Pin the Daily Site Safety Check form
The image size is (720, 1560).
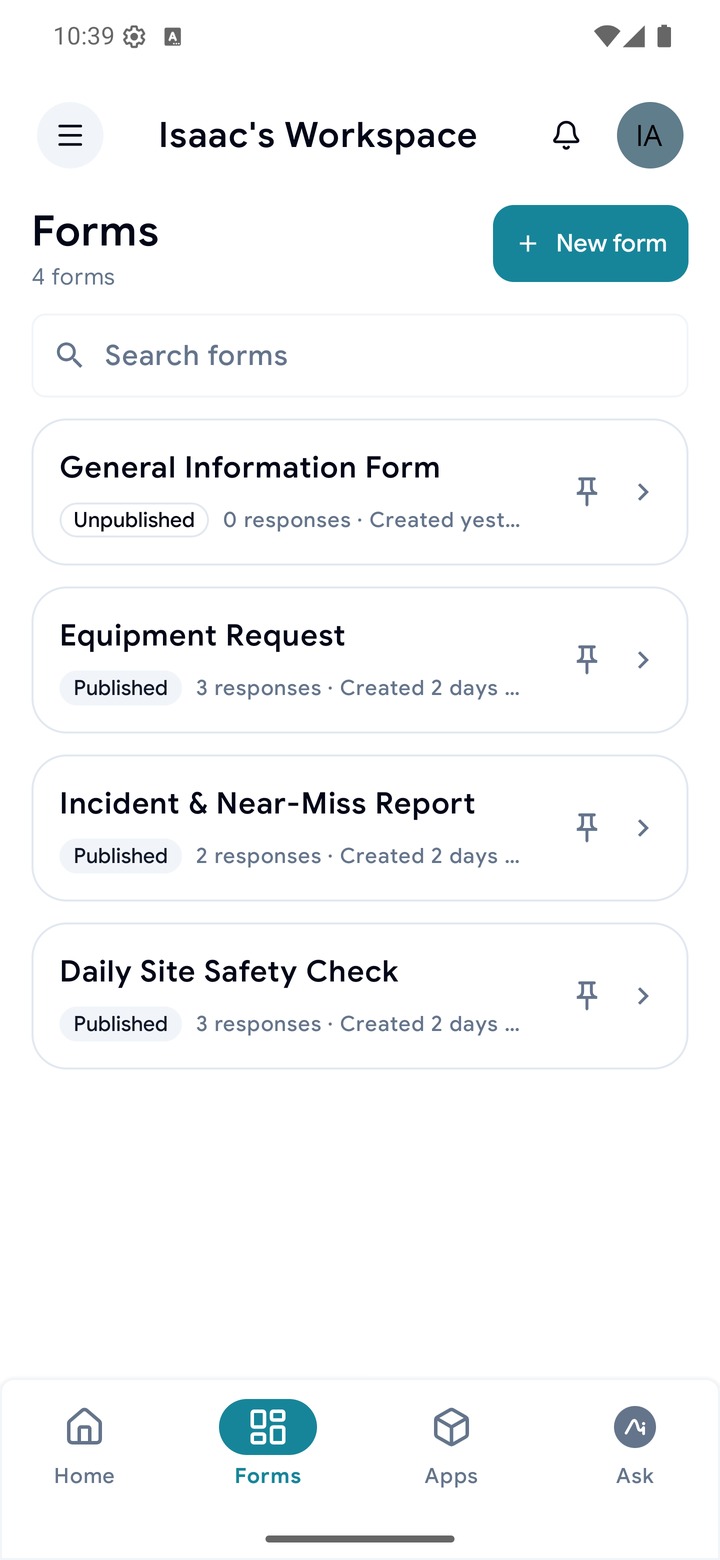pos(587,995)
